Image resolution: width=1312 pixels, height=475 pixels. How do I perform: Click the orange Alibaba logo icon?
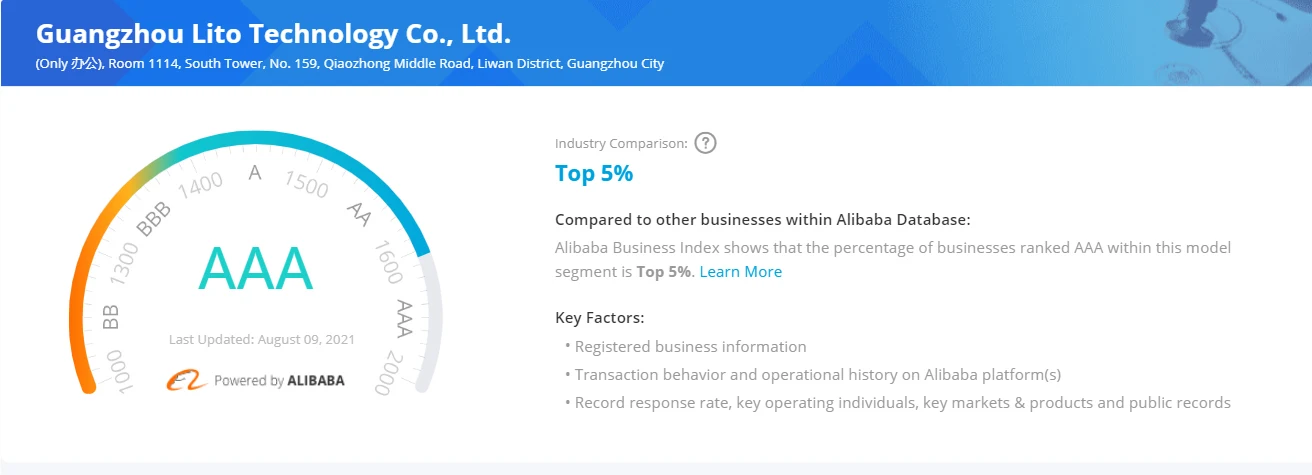tap(186, 380)
